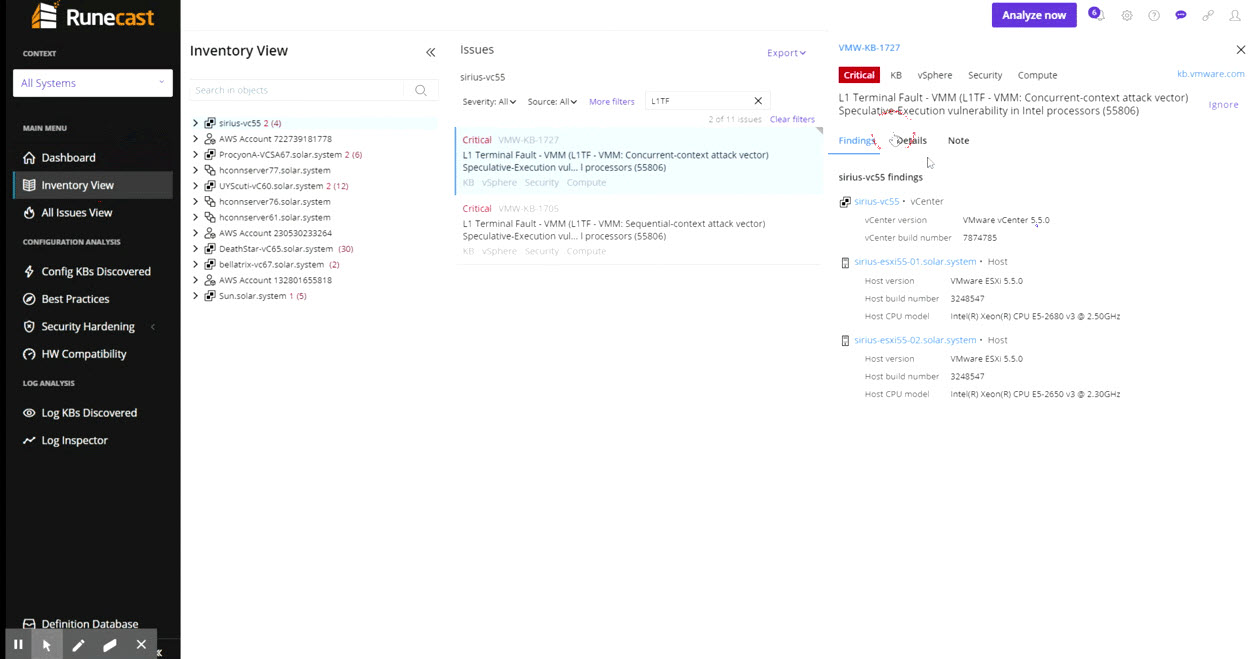Open sirius-esxi55-01.solar.system host link
This screenshot has height=659, width=1260.
[915, 262]
